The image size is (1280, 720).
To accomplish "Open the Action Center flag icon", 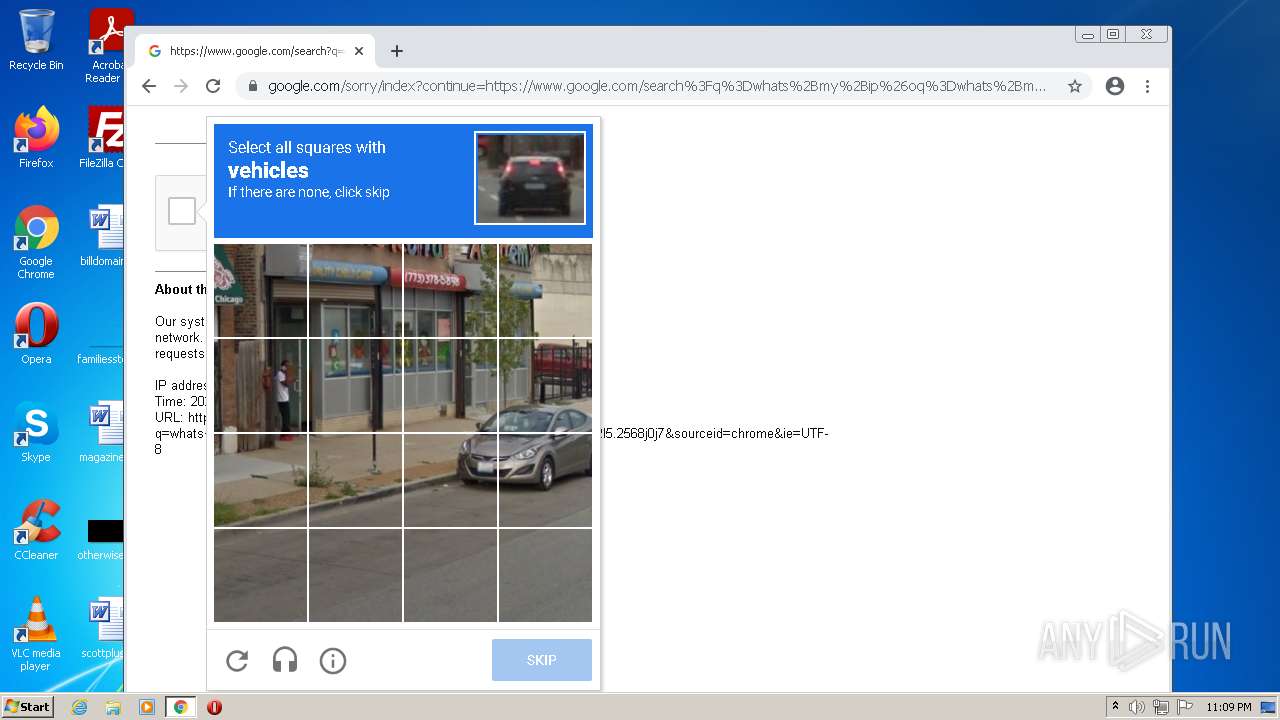I will click(1184, 707).
